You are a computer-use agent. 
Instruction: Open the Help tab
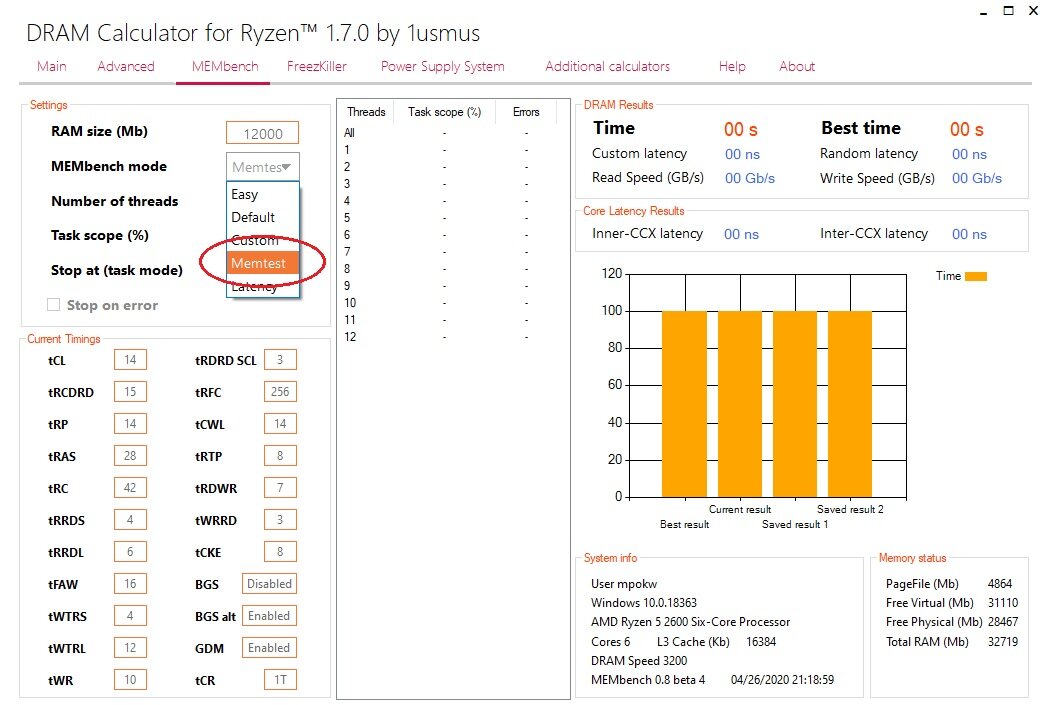point(732,66)
